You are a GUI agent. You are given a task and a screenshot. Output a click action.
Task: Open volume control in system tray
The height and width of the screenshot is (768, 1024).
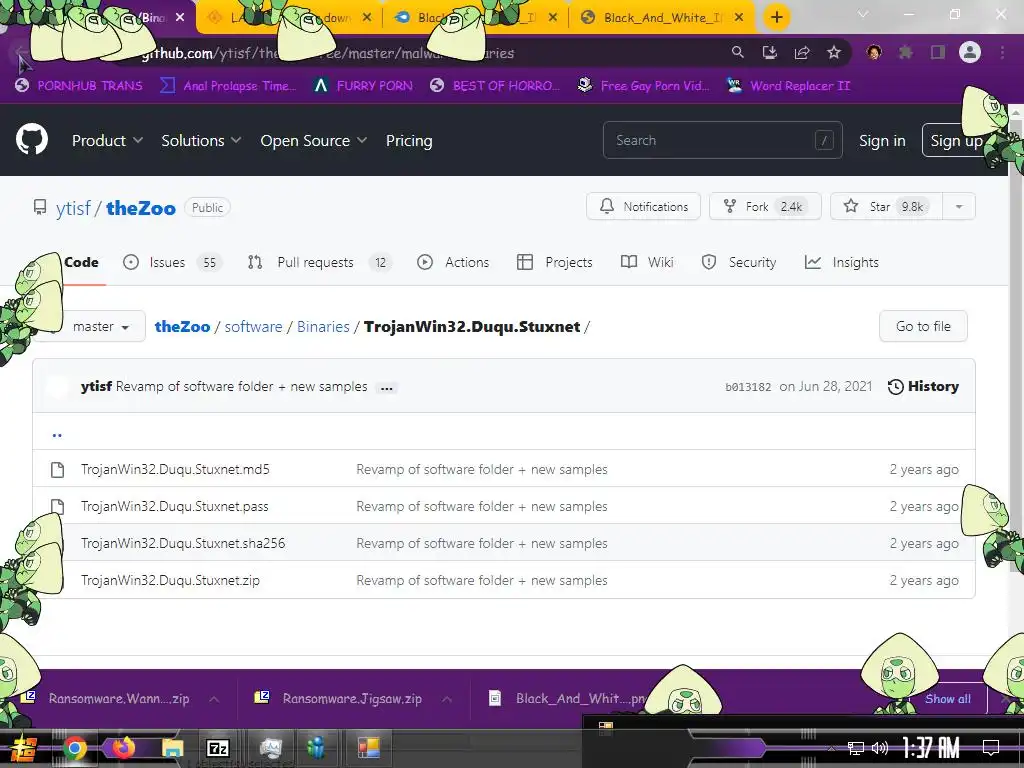[880, 748]
